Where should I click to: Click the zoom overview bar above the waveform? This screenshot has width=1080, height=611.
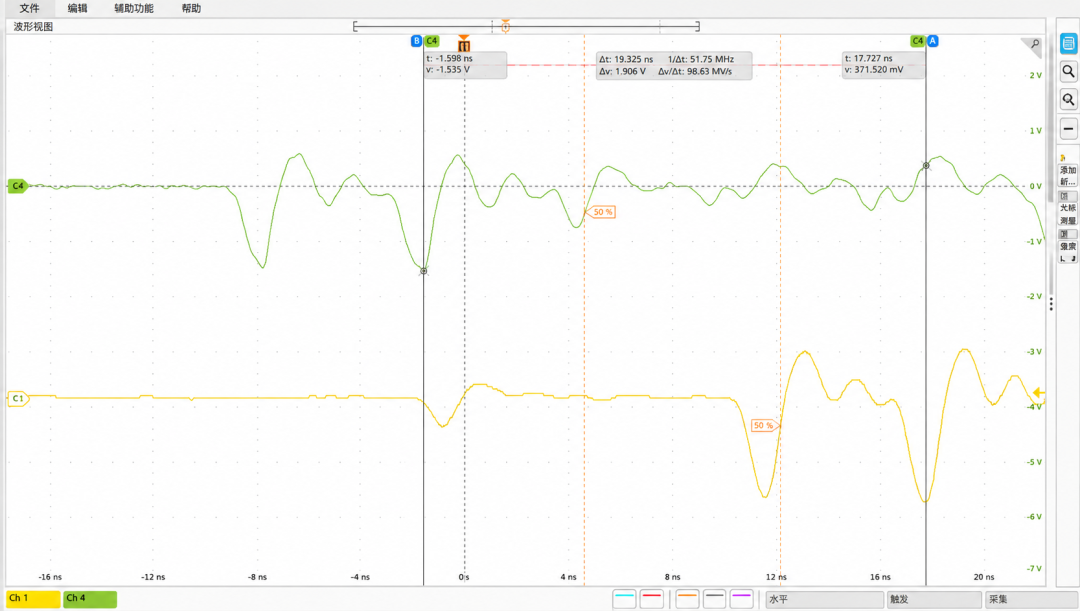(x=526, y=26)
